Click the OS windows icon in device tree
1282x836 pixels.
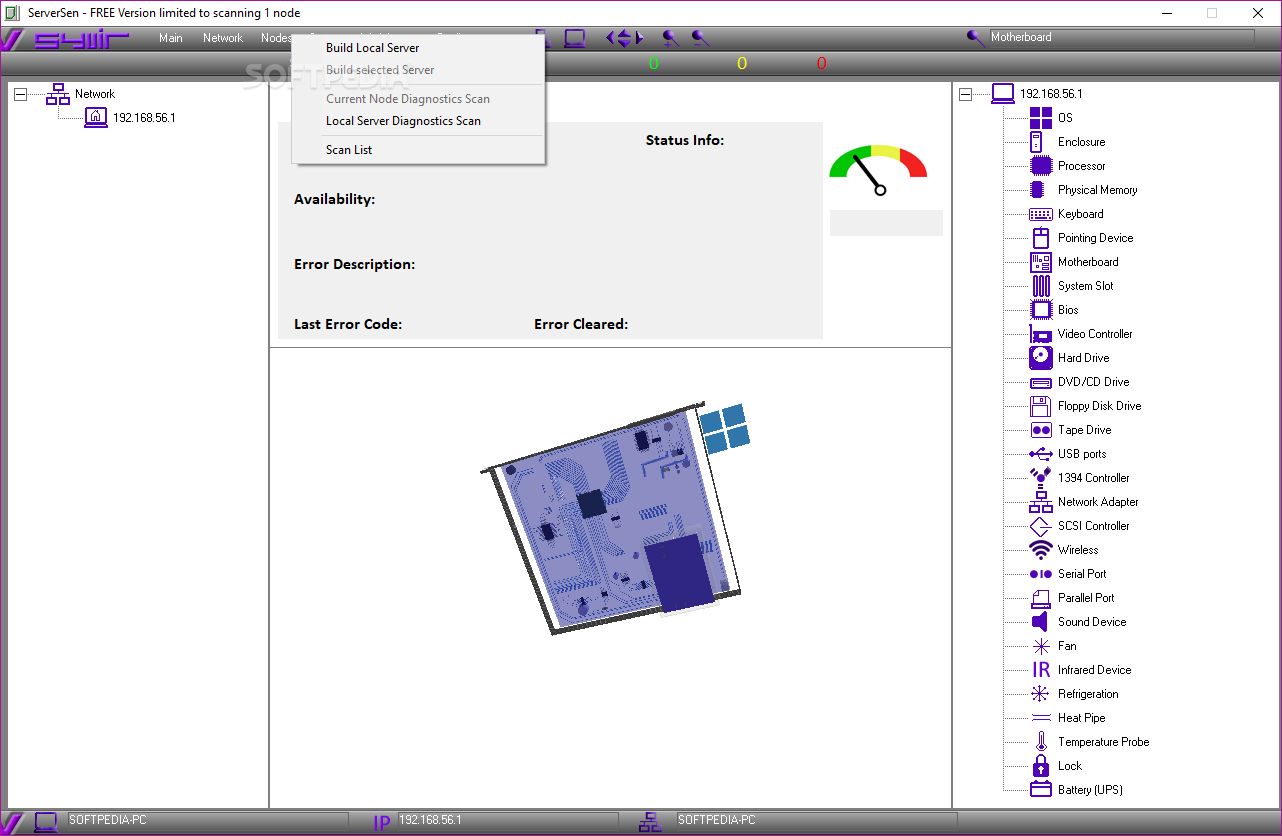1041,118
